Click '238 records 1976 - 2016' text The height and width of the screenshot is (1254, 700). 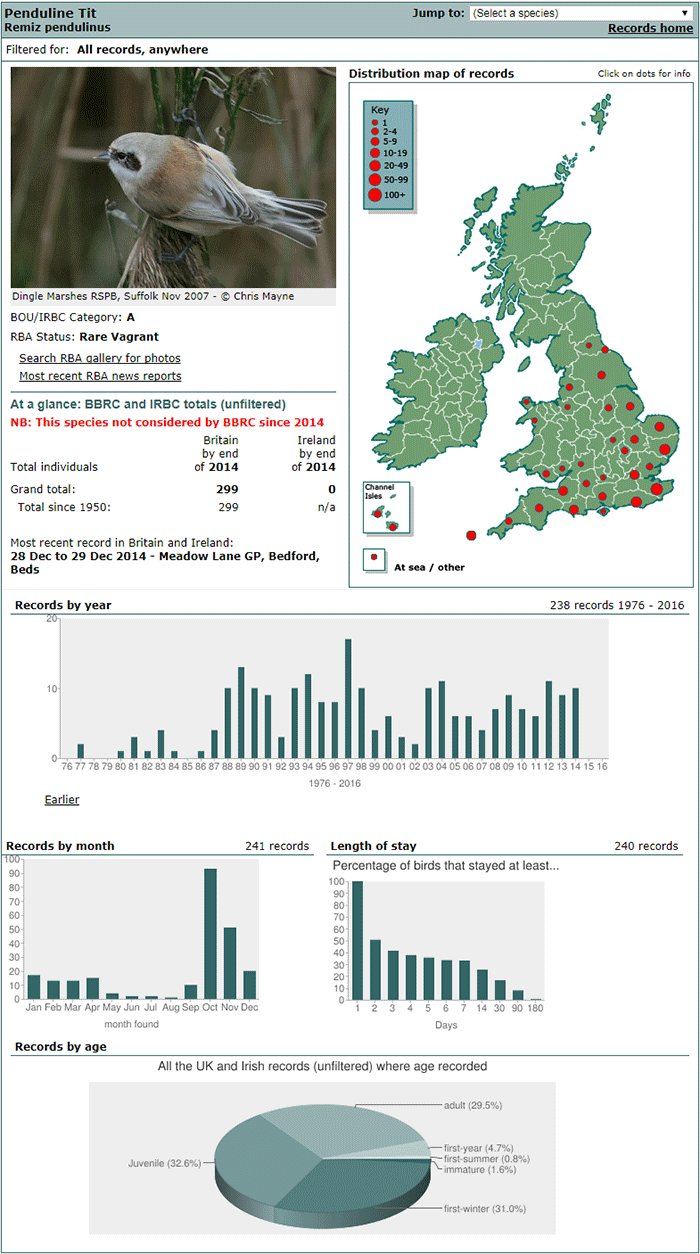coord(618,605)
